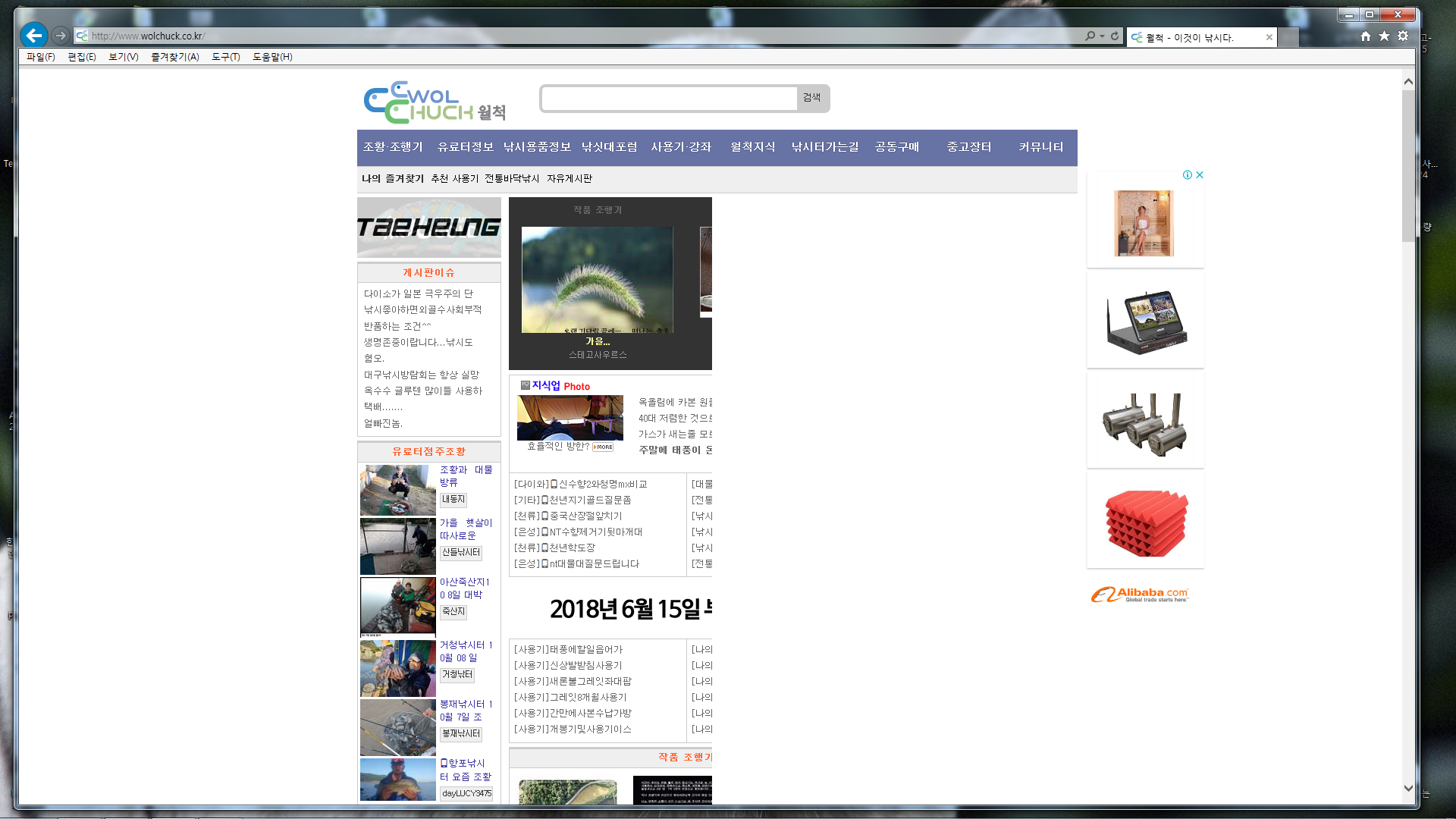Viewport: 1456px width, 819px height.
Task: Click 가을 햇살이 따사로운 link
Action: coord(466,529)
